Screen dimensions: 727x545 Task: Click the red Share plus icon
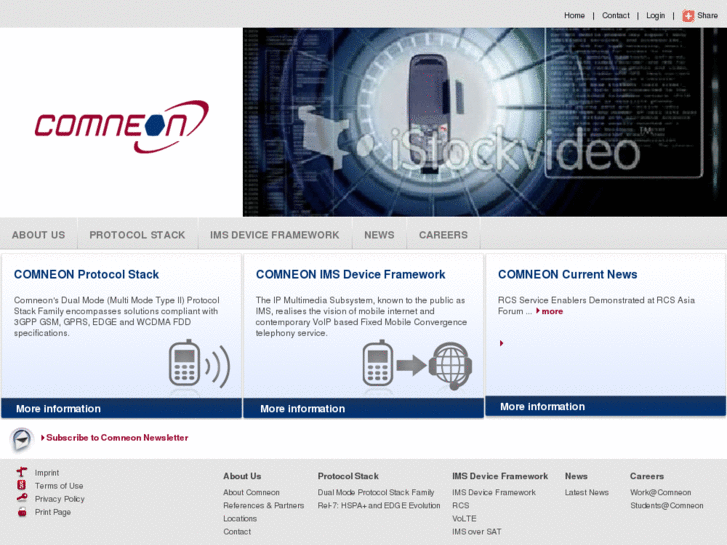click(x=688, y=16)
